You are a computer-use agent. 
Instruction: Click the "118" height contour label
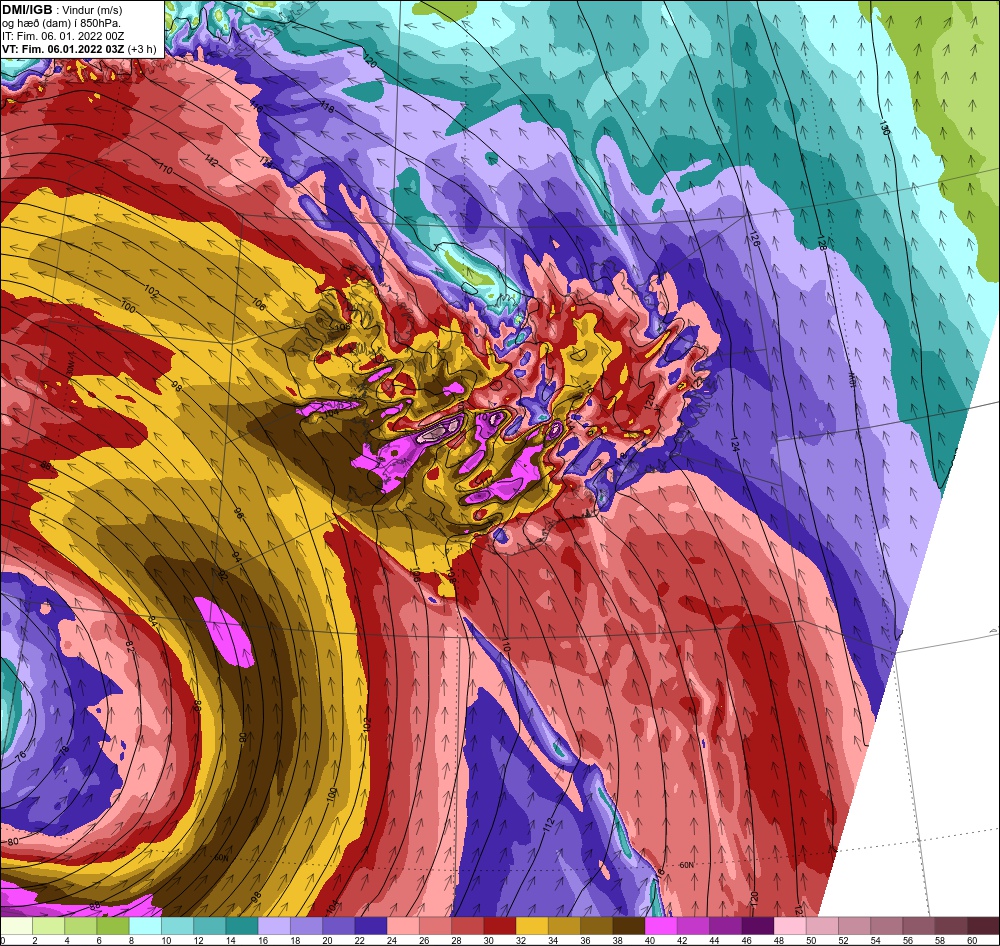(327, 108)
